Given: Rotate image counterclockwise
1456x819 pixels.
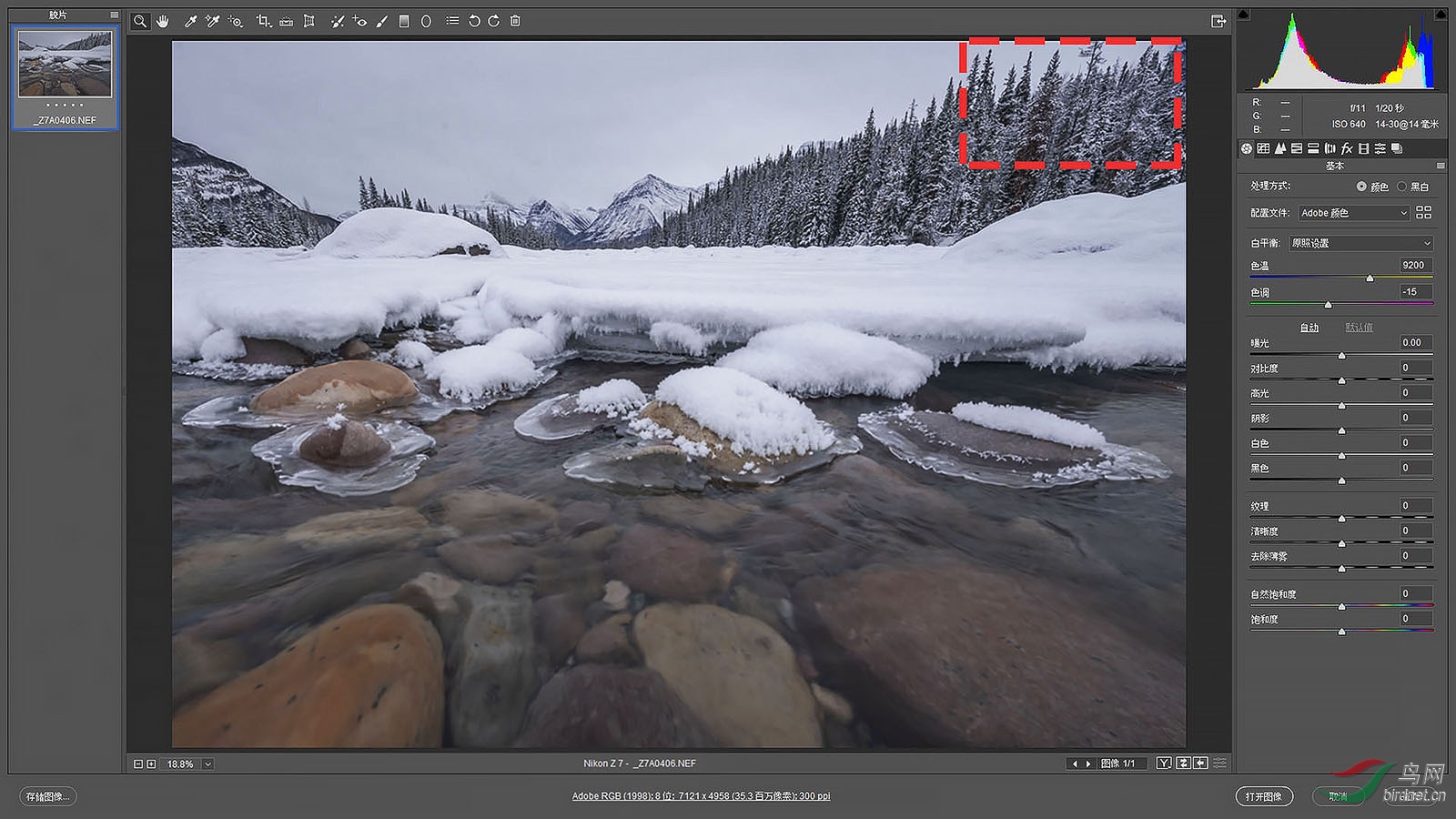Looking at the screenshot, I should click(474, 21).
